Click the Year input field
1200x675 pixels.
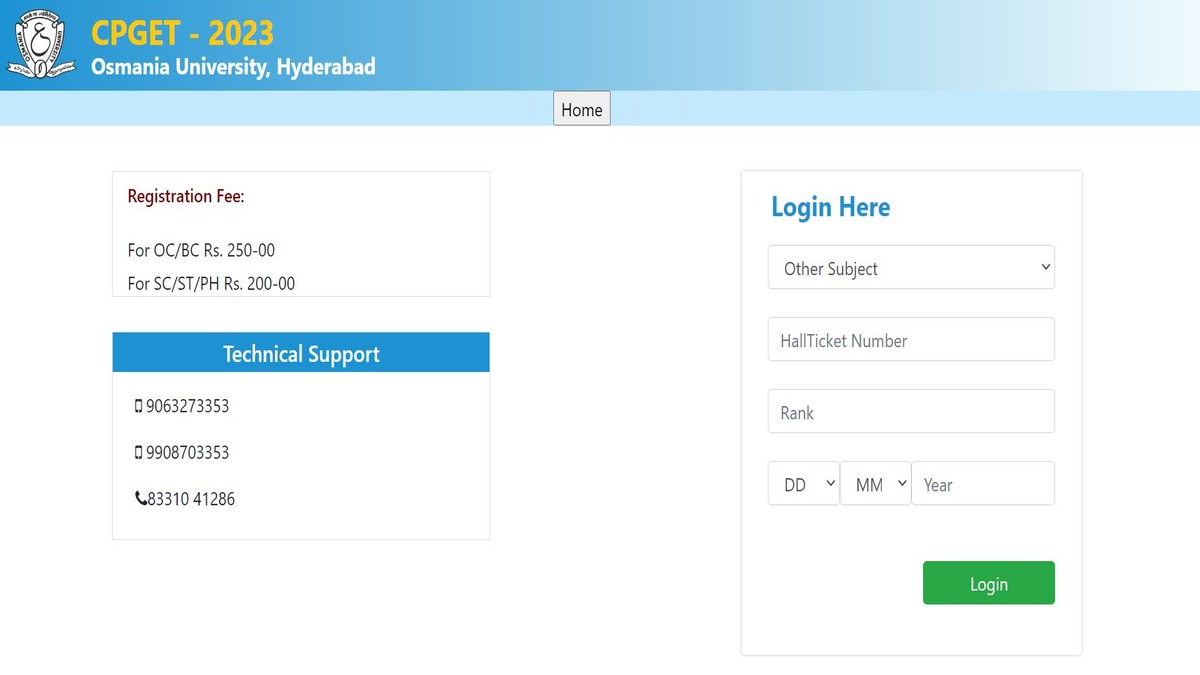983,484
